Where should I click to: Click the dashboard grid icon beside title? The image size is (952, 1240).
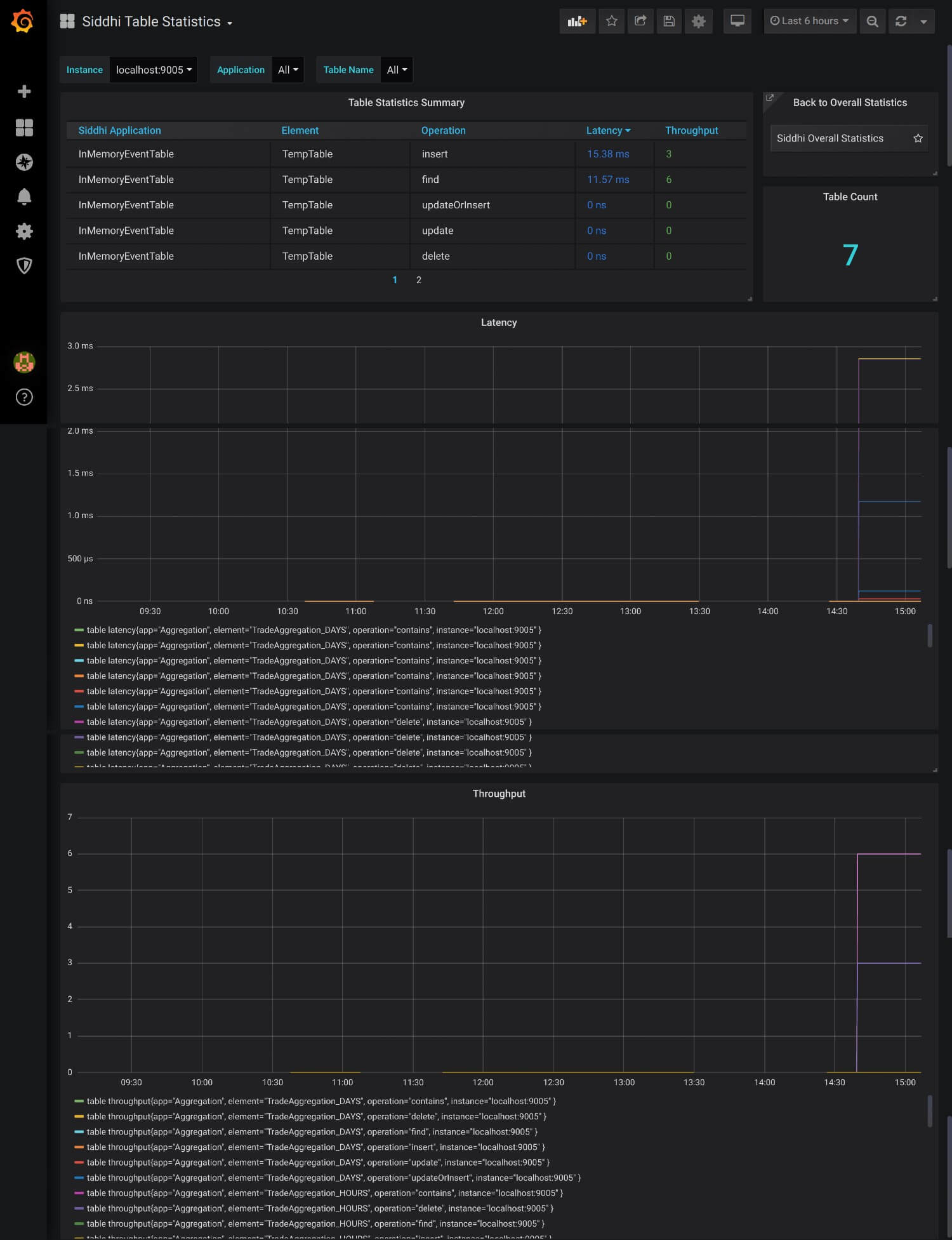pos(67,21)
